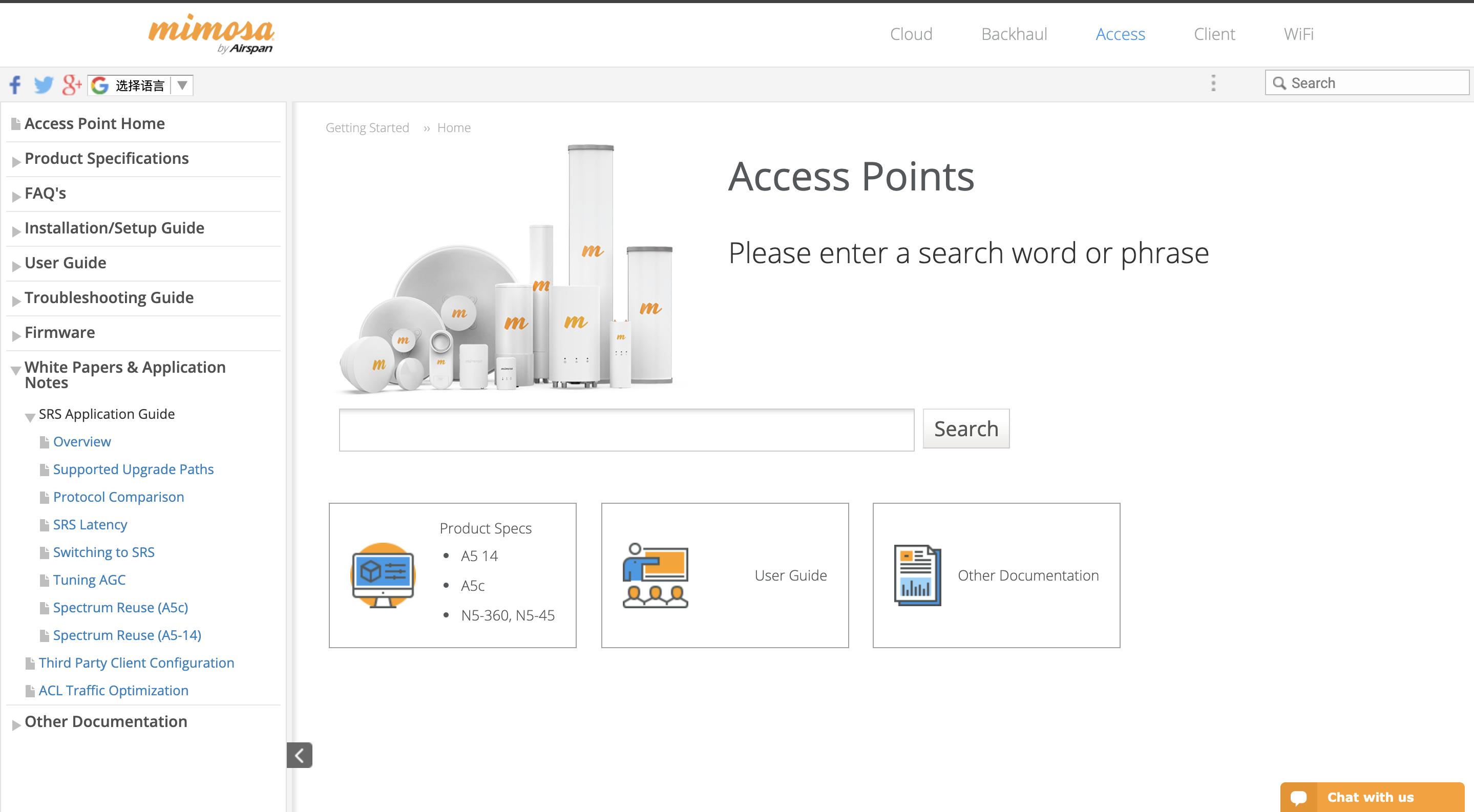Open the Google language selector dropdown
Image resolution: width=1474 pixels, height=812 pixels.
point(141,85)
